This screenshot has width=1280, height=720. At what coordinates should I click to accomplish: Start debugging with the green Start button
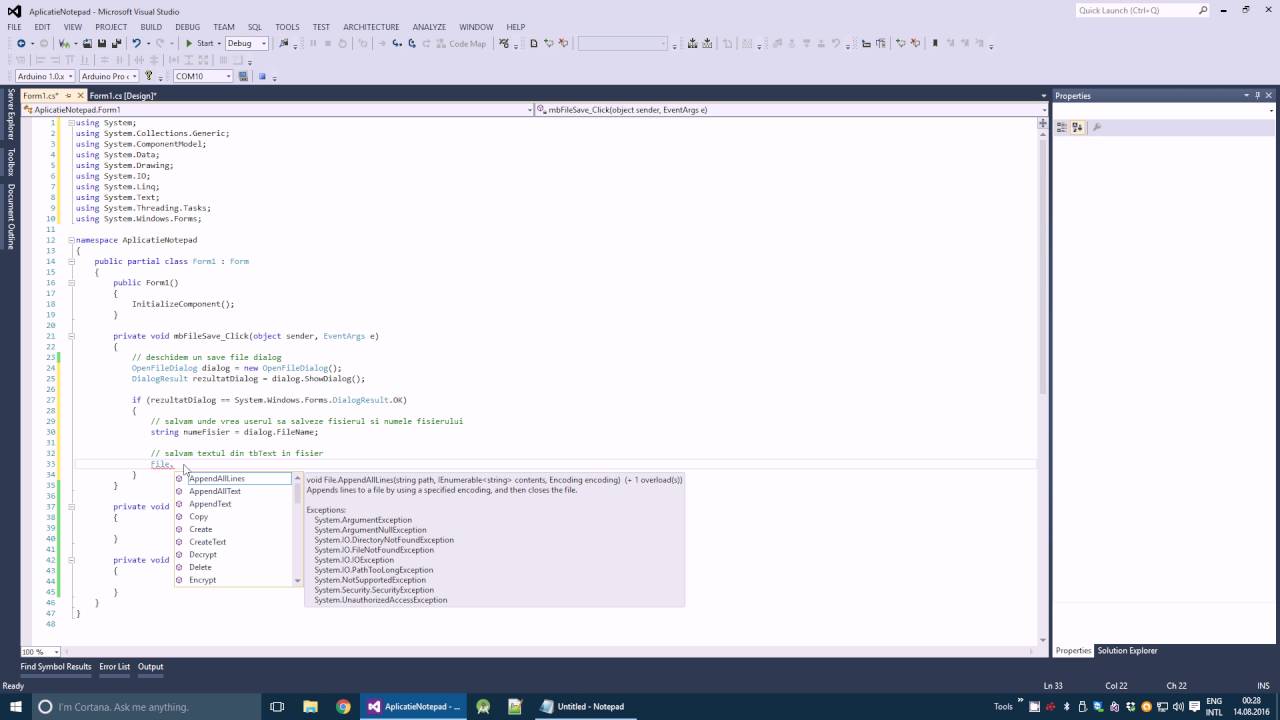point(199,43)
